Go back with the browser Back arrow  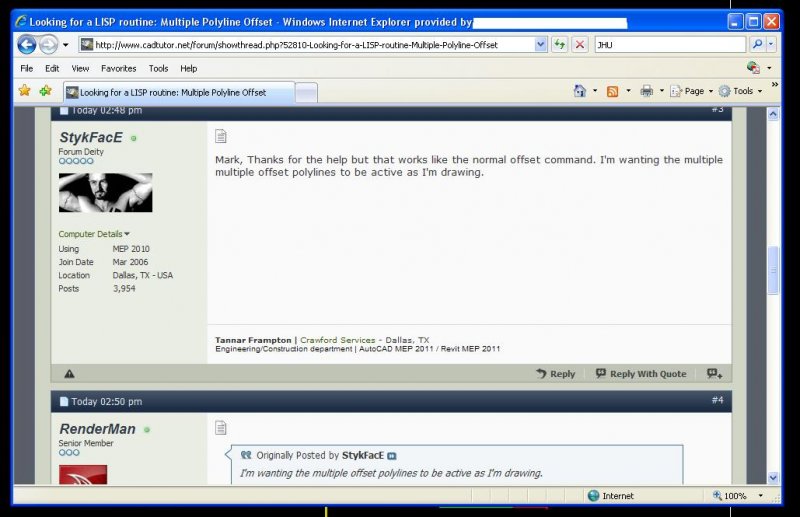[x=27, y=45]
